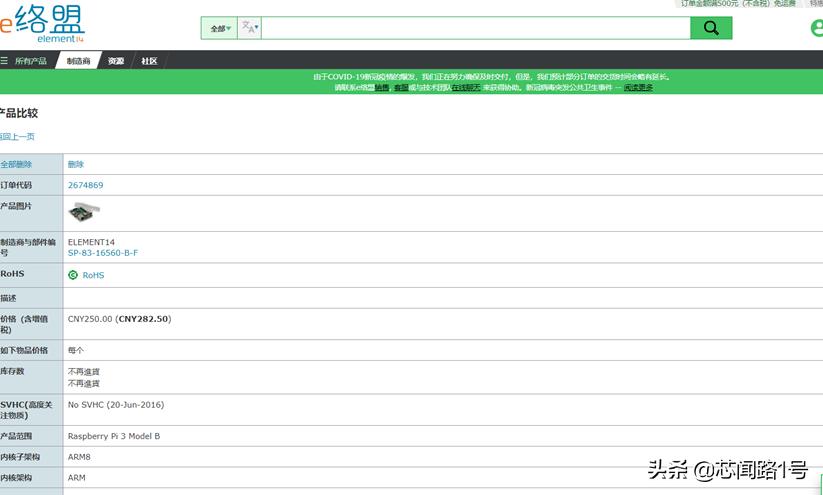Go back via 返回上一页 link
Viewport: 823px width, 495px height.
(x=17, y=136)
